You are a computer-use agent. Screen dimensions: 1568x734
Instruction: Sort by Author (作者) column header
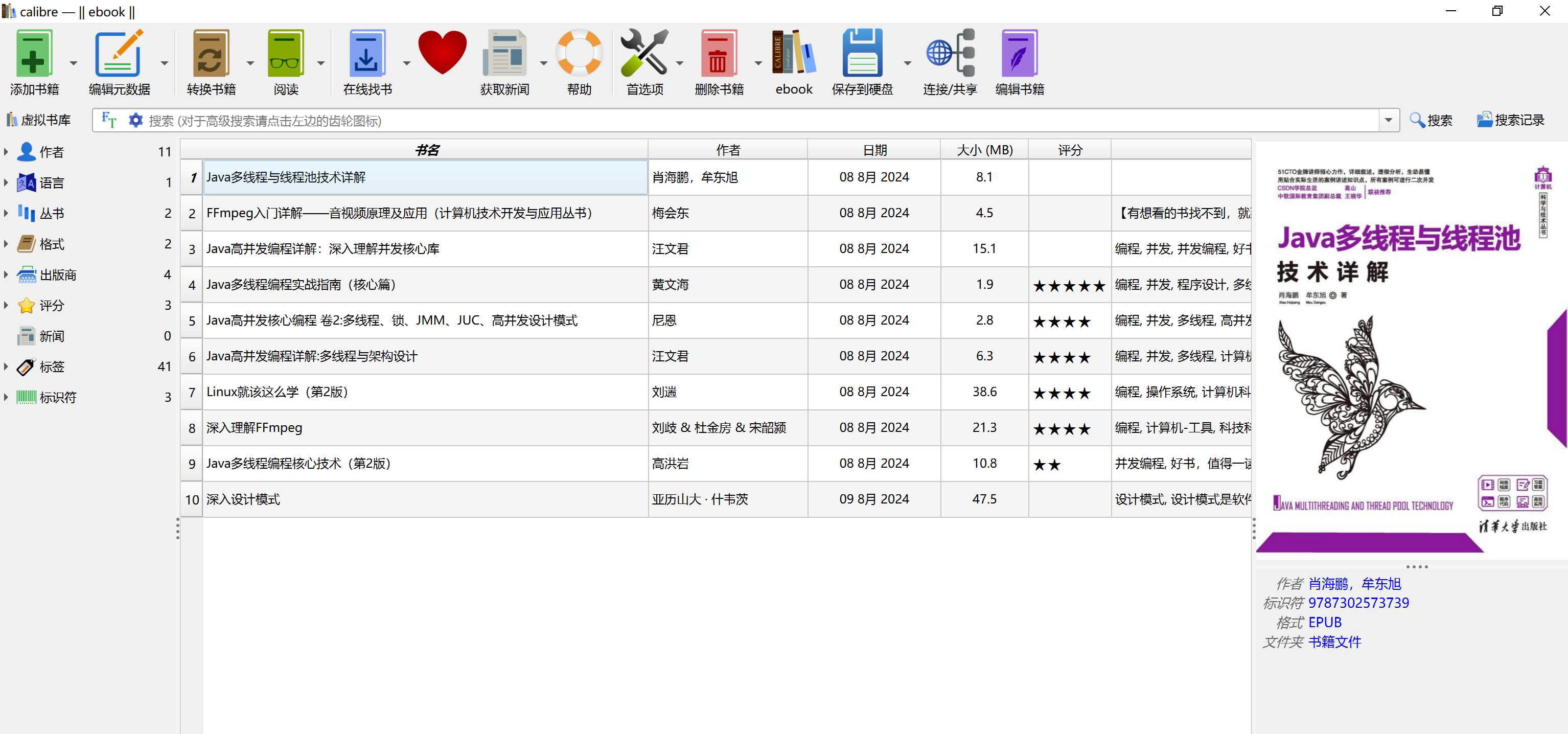(728, 150)
